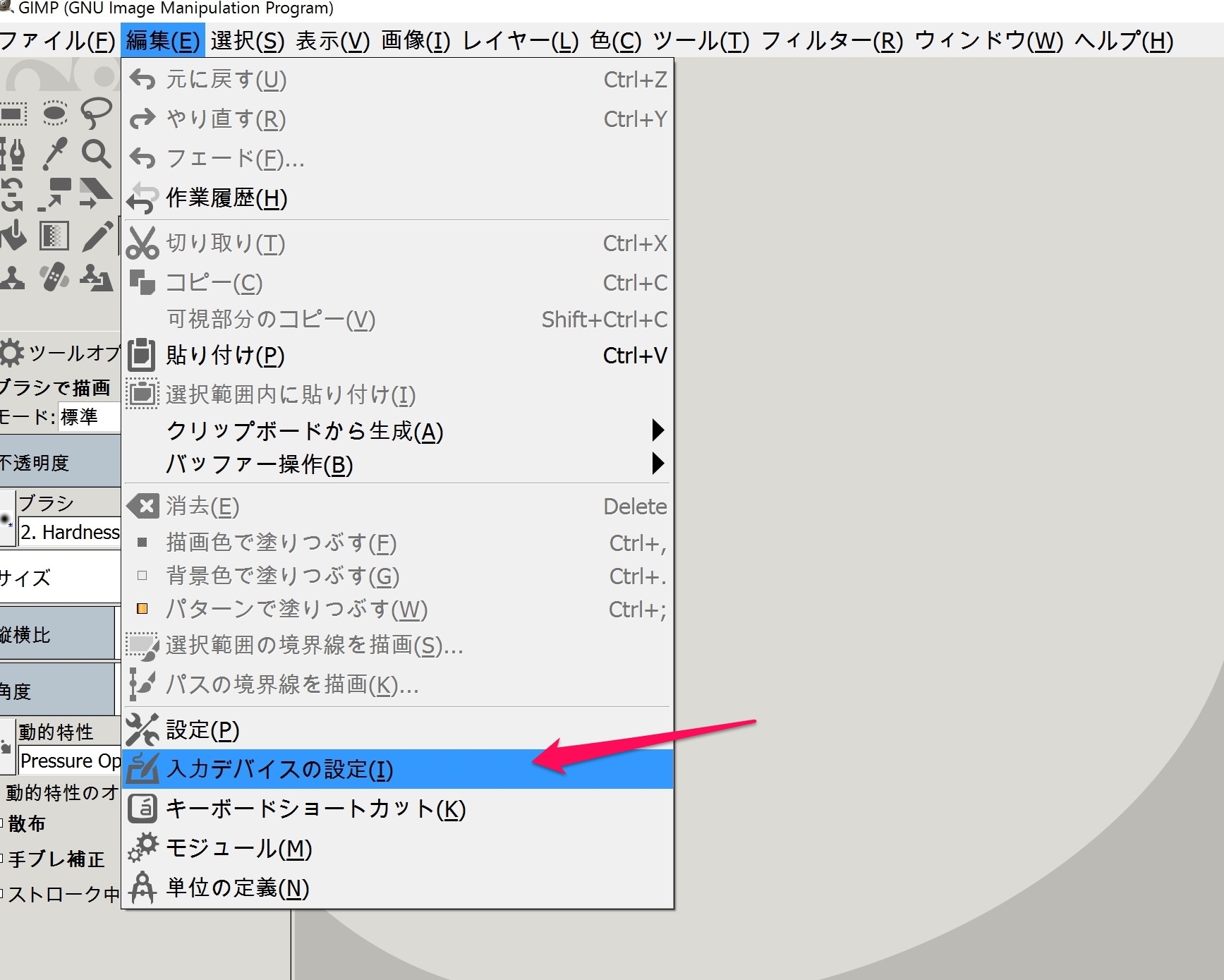Select the Rectangle Select tool
The height and width of the screenshot is (980, 1224).
13,113
